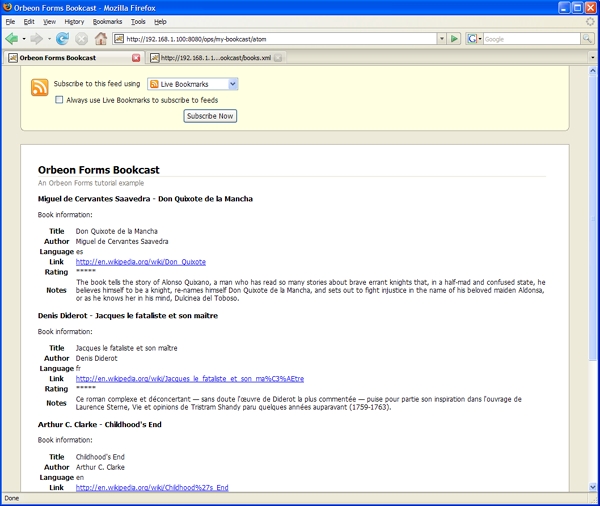Click the Forward navigation arrow
The image size is (600, 506).
[x=37, y=39]
